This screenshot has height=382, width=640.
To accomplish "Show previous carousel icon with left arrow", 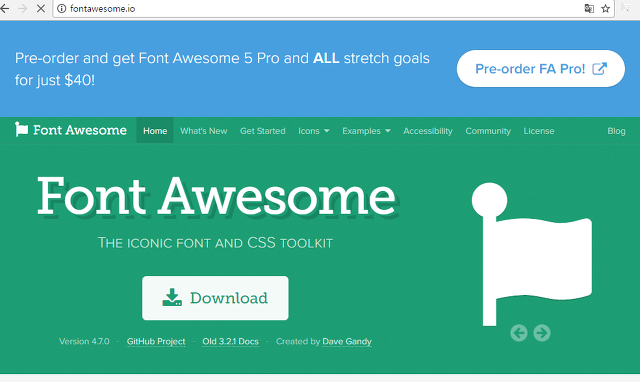I will [519, 333].
